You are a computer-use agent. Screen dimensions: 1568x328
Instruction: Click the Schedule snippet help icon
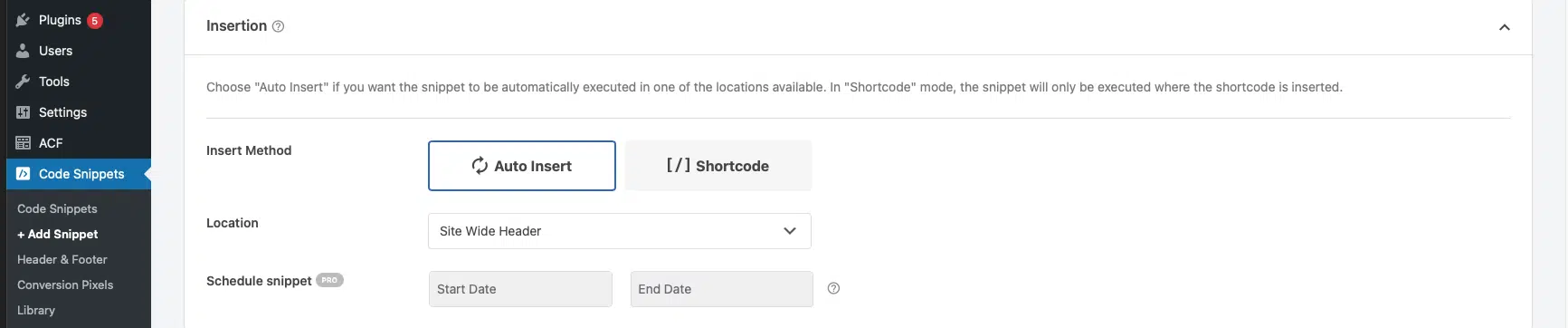(x=834, y=288)
